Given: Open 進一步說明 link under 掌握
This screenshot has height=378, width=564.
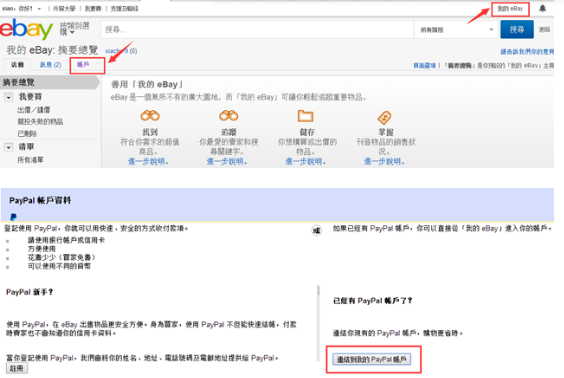Looking at the screenshot, I should point(384,161).
